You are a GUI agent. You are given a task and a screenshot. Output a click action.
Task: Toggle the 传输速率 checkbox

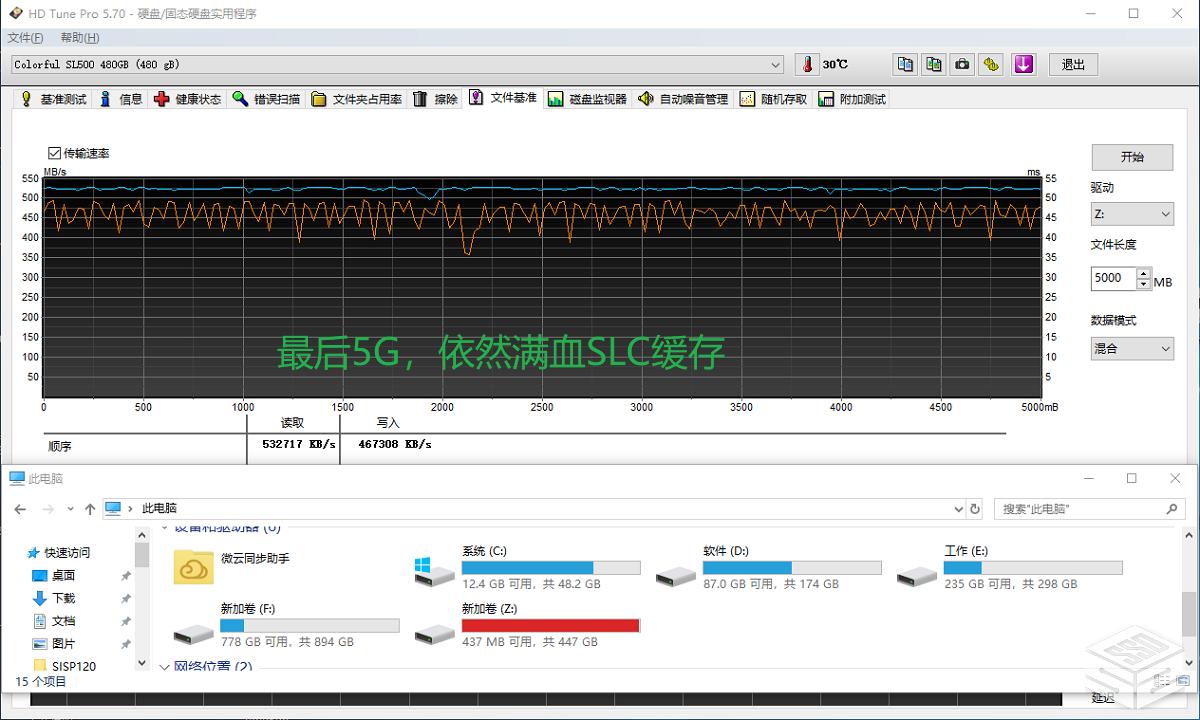(53, 152)
